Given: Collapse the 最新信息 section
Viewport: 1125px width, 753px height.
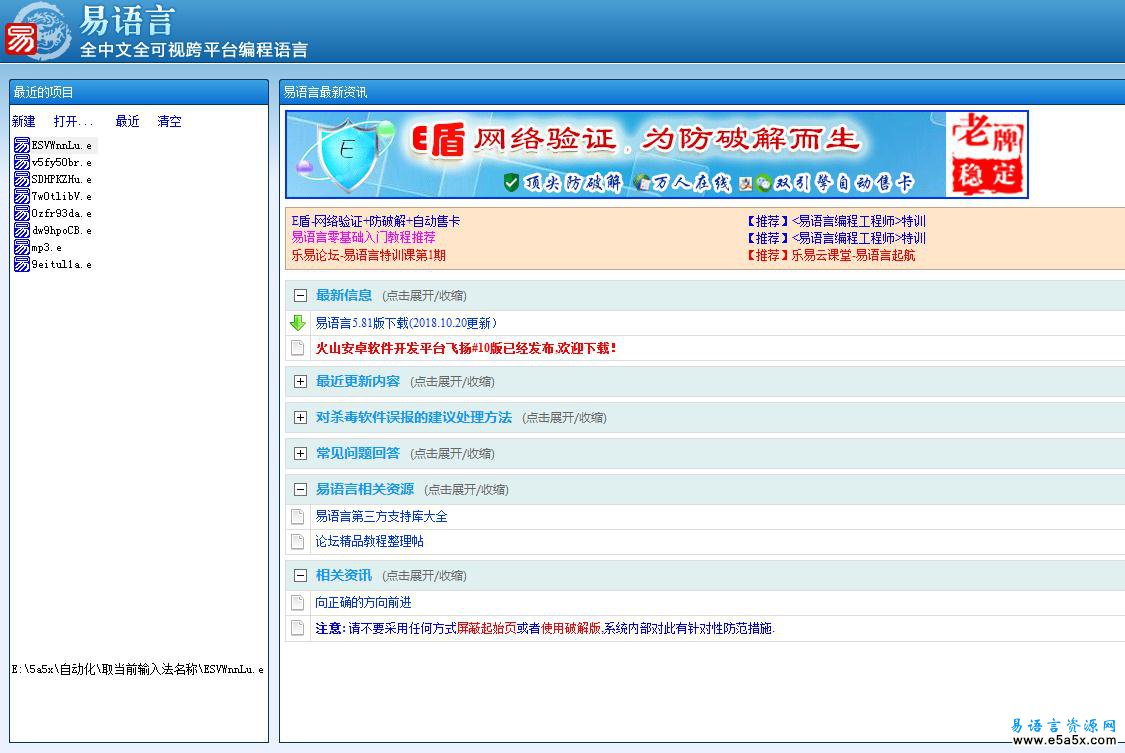Looking at the screenshot, I should (301, 295).
